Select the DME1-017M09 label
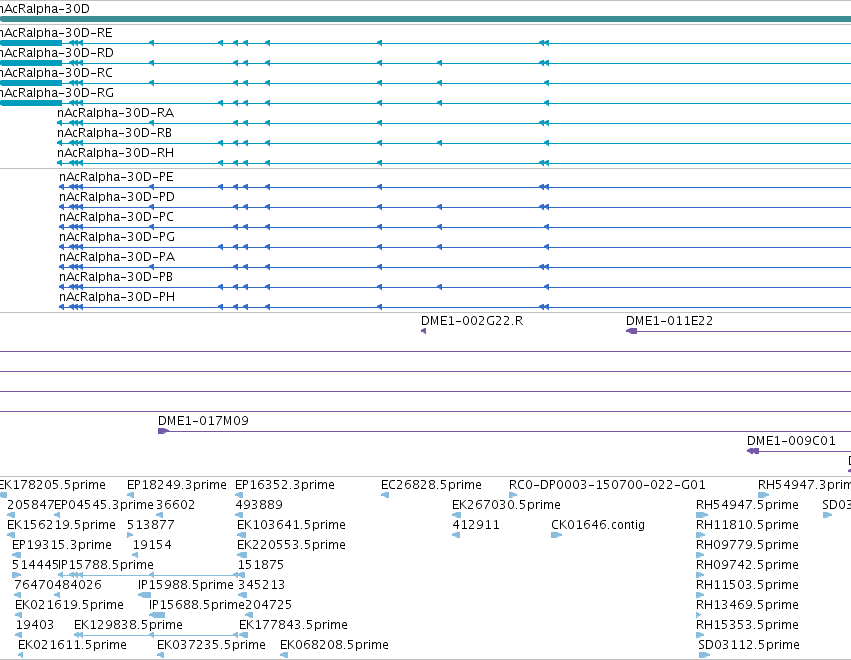Screen dimensions: 851x660 (x=203, y=421)
